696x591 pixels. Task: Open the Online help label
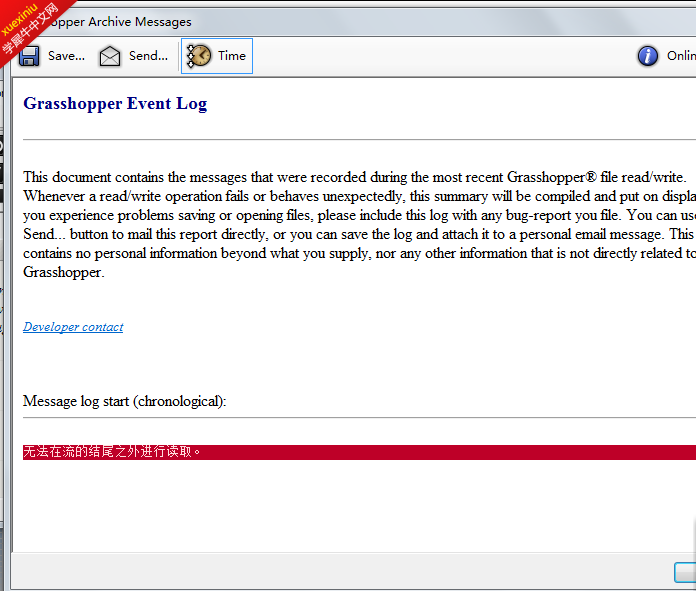tap(681, 56)
